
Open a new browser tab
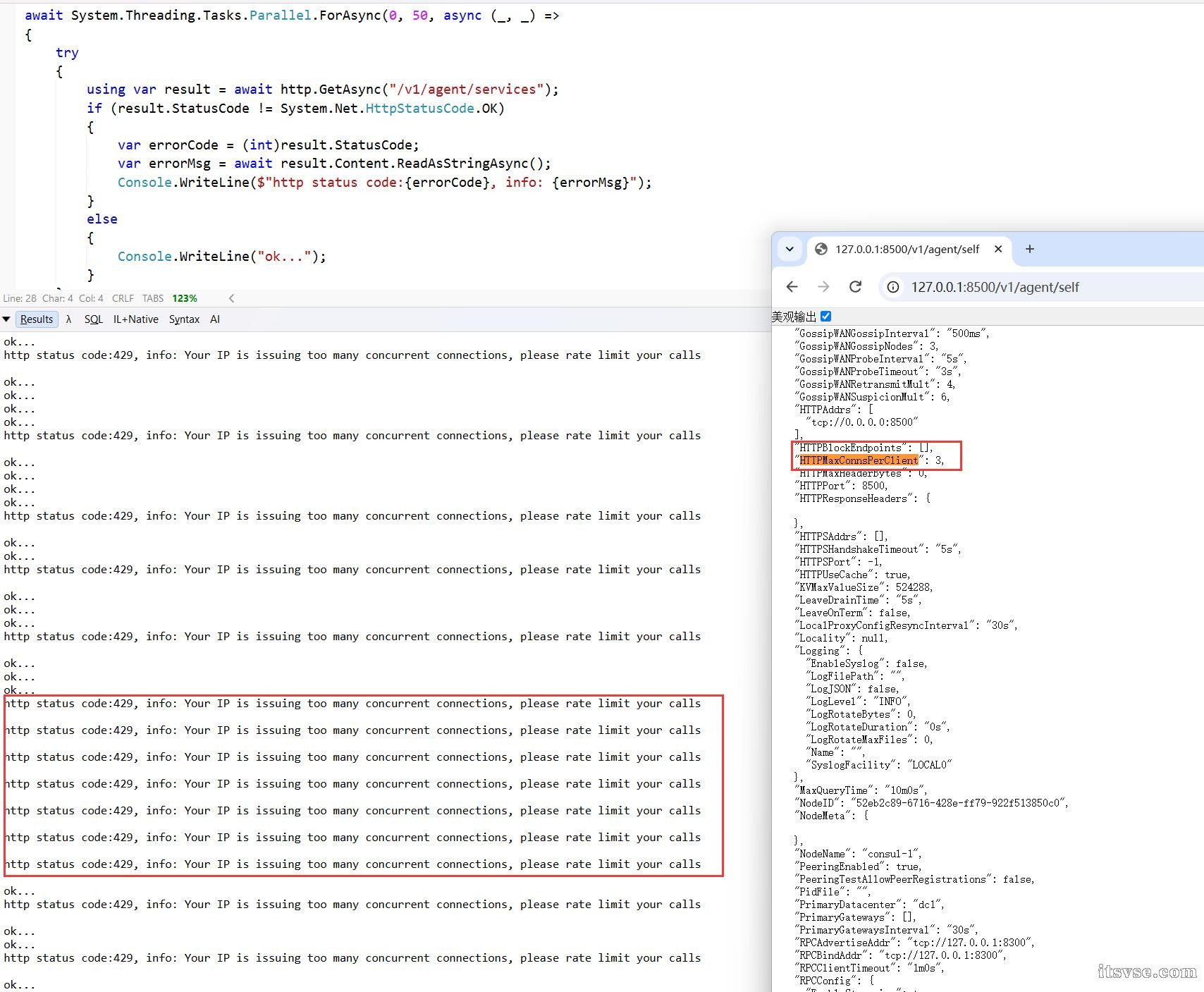click(x=1030, y=249)
